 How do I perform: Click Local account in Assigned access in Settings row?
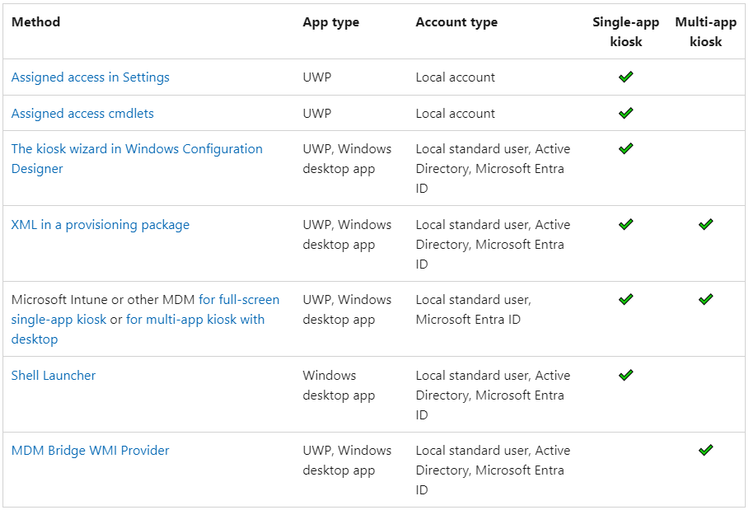[455, 77]
